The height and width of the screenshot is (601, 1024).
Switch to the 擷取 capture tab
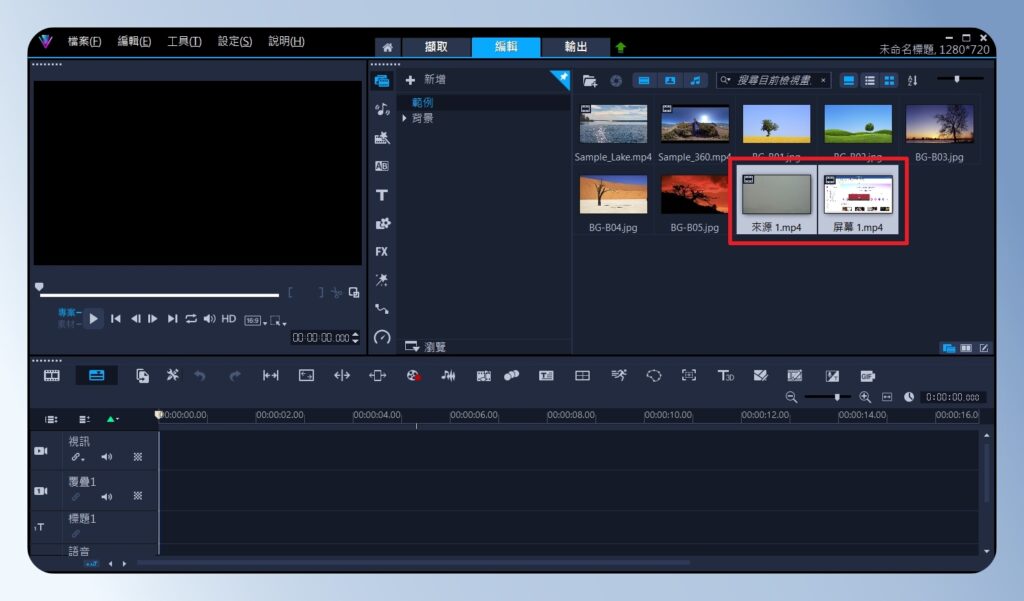coord(436,46)
